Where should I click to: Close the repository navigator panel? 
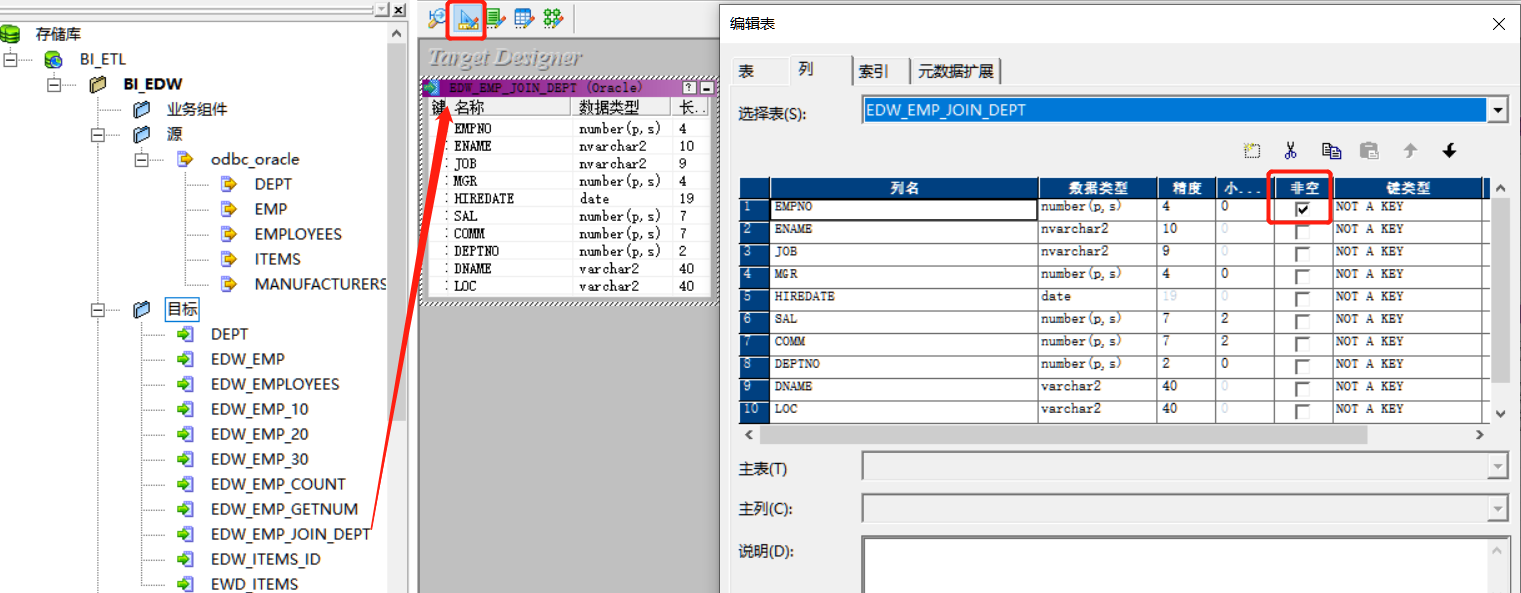coord(398,9)
